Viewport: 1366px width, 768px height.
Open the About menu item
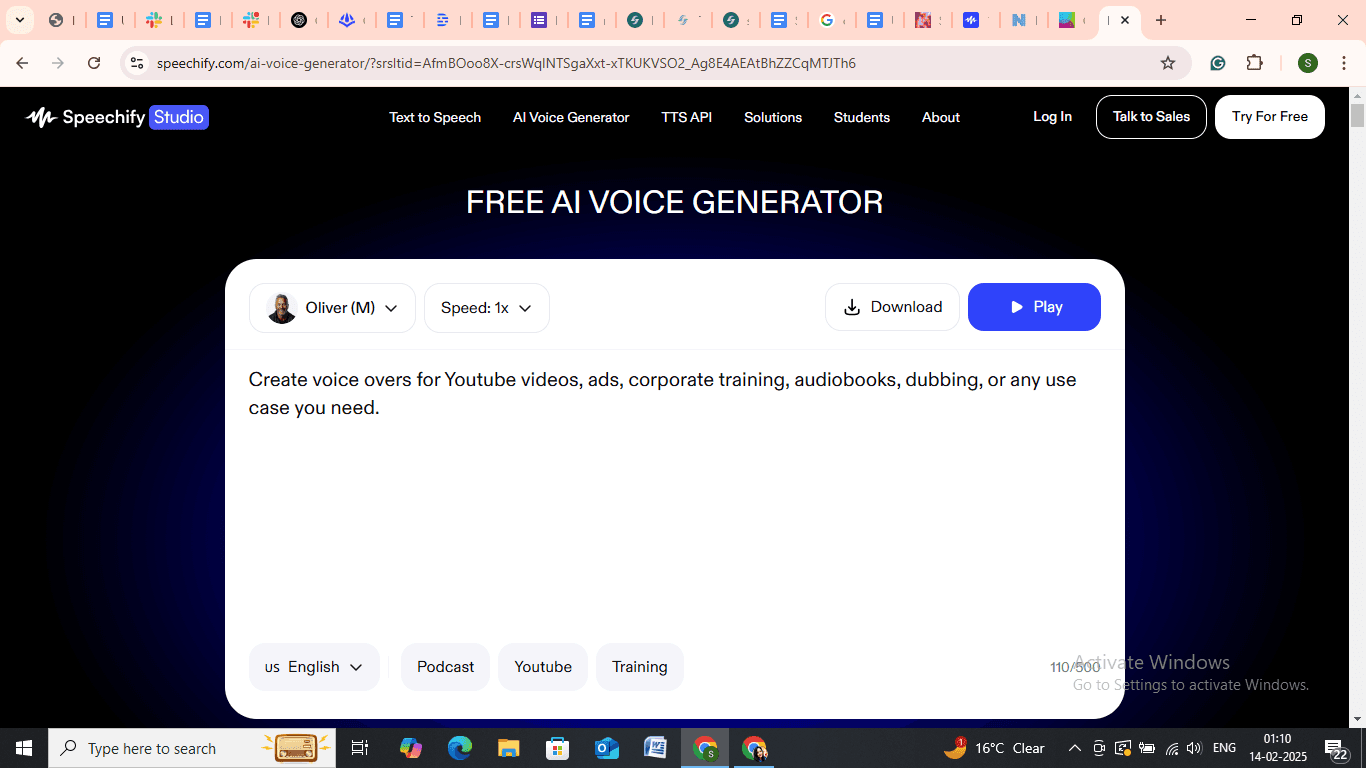coord(941,117)
